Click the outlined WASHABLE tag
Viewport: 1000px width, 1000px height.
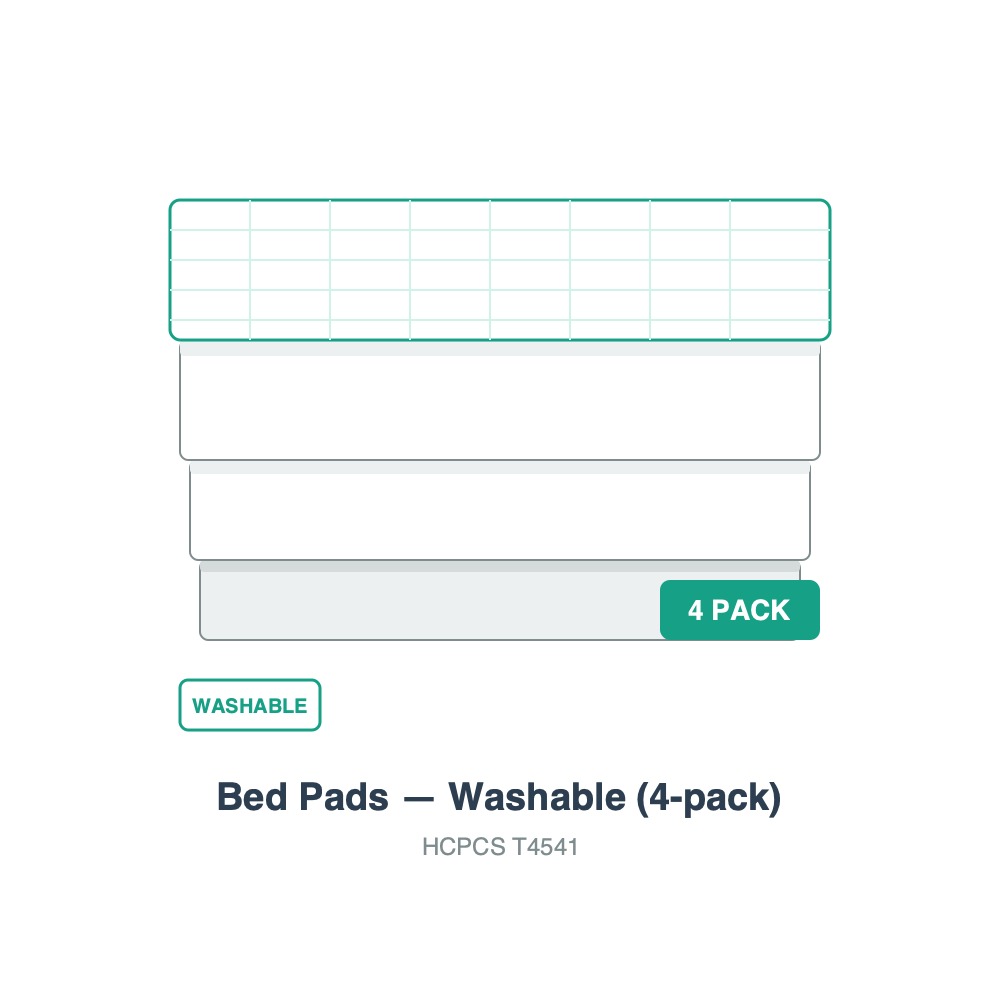250,705
